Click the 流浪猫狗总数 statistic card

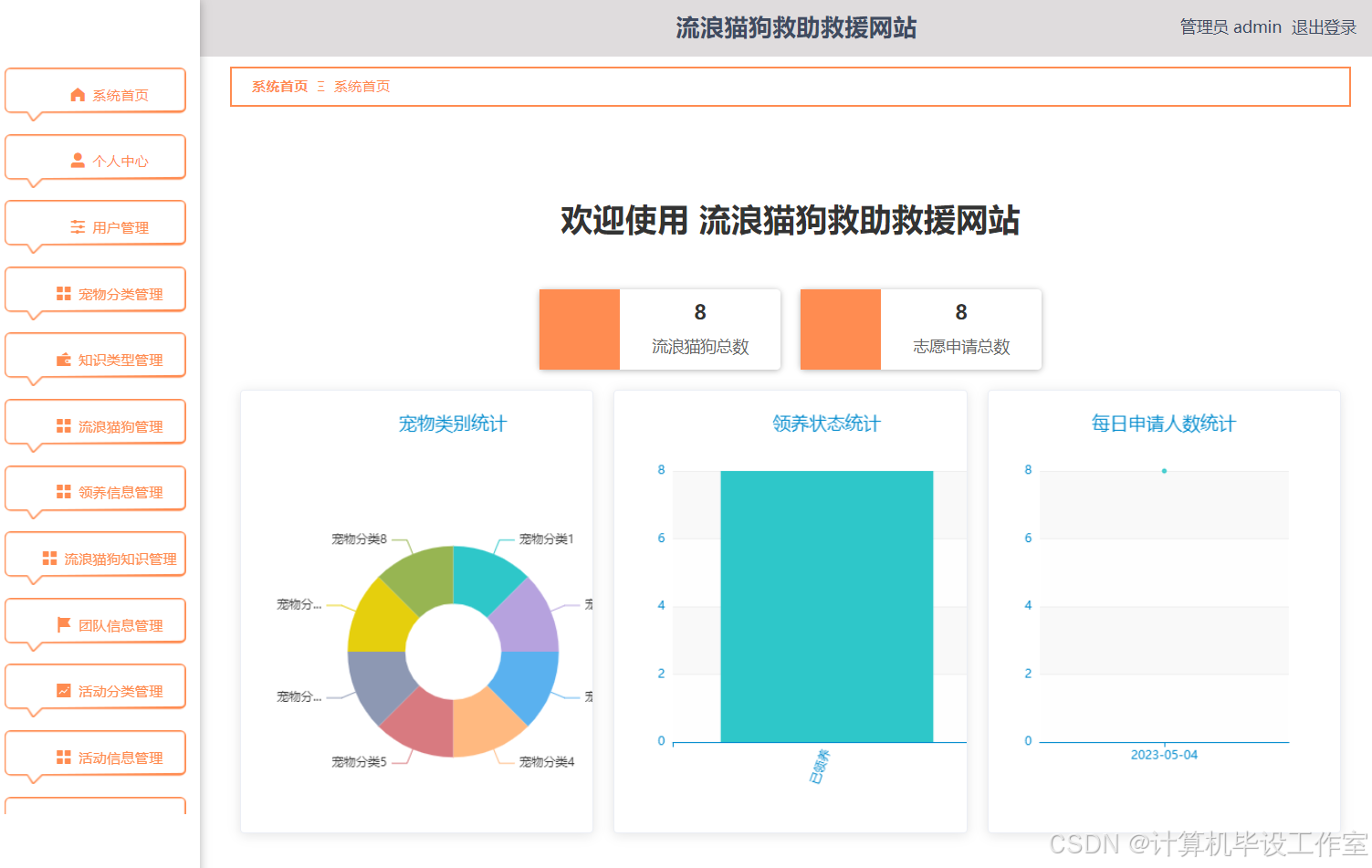[660, 329]
